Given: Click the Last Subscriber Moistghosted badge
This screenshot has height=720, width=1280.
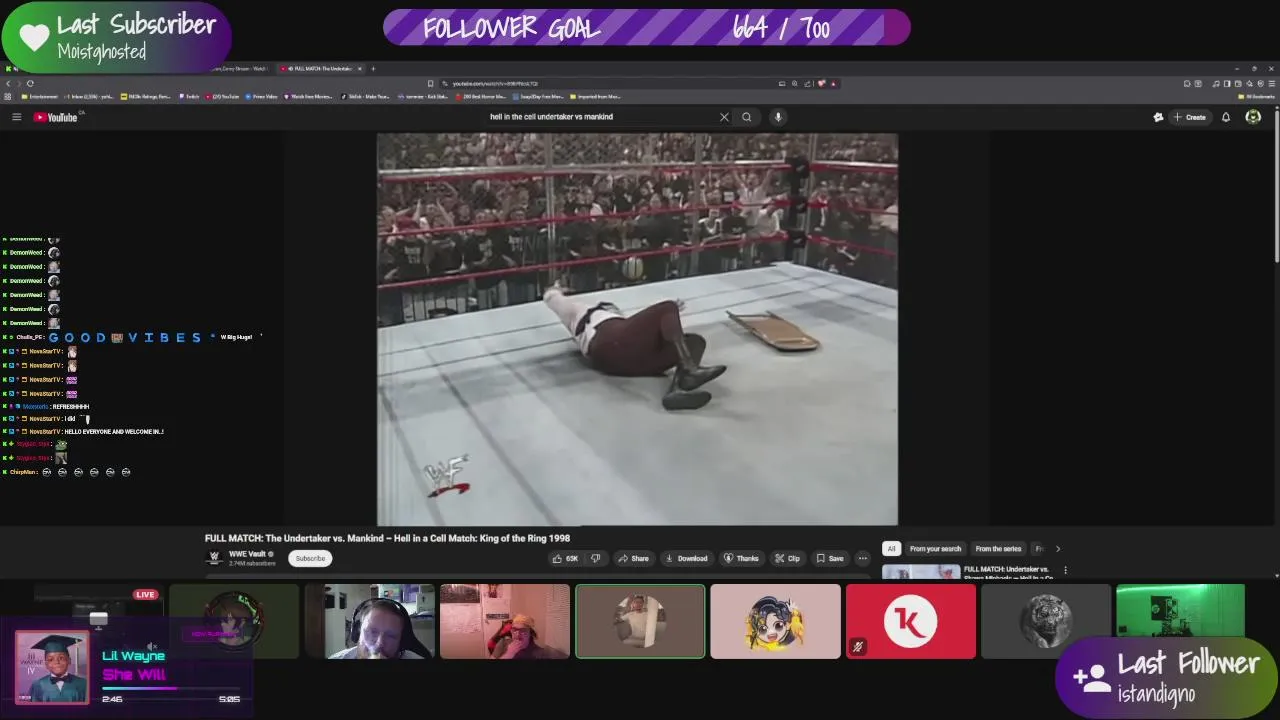Looking at the screenshot, I should click(116, 36).
